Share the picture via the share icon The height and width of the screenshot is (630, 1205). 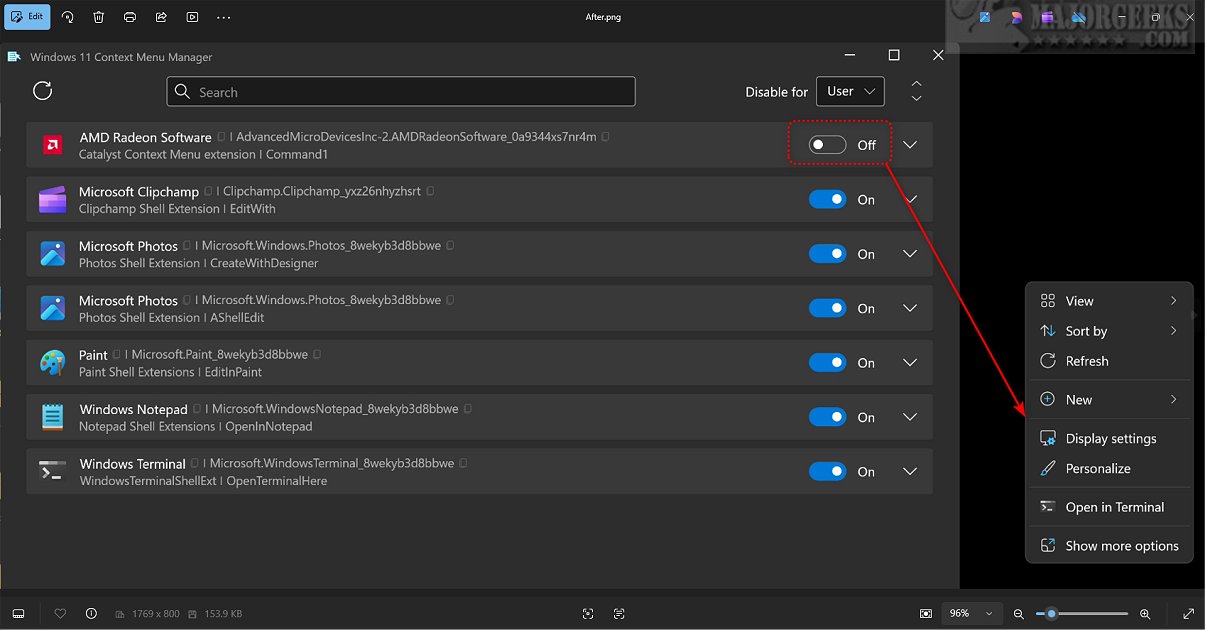coord(161,17)
